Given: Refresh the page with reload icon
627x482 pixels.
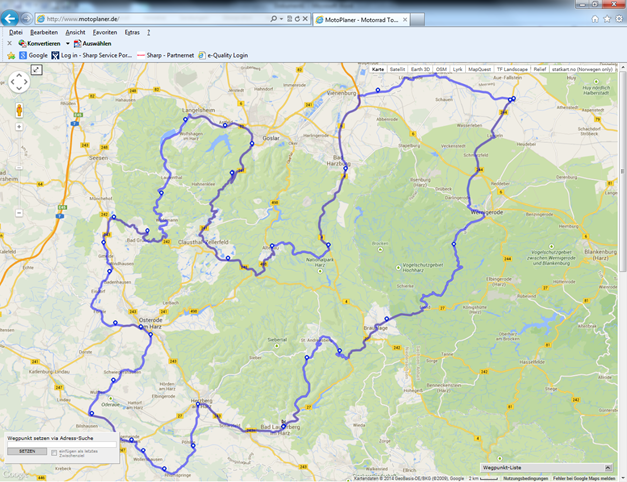Looking at the screenshot, I should 297,19.
